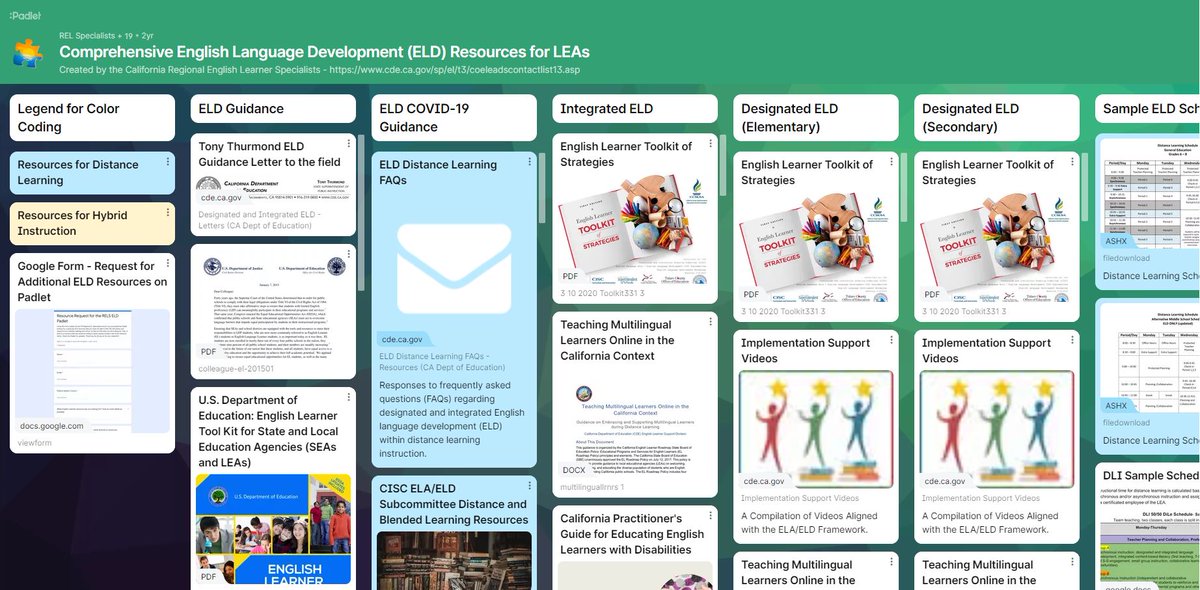This screenshot has height=590, width=1200.
Task: Open the Tony Thurmond ELD Guidance Letter title
Action: [x=270, y=154]
